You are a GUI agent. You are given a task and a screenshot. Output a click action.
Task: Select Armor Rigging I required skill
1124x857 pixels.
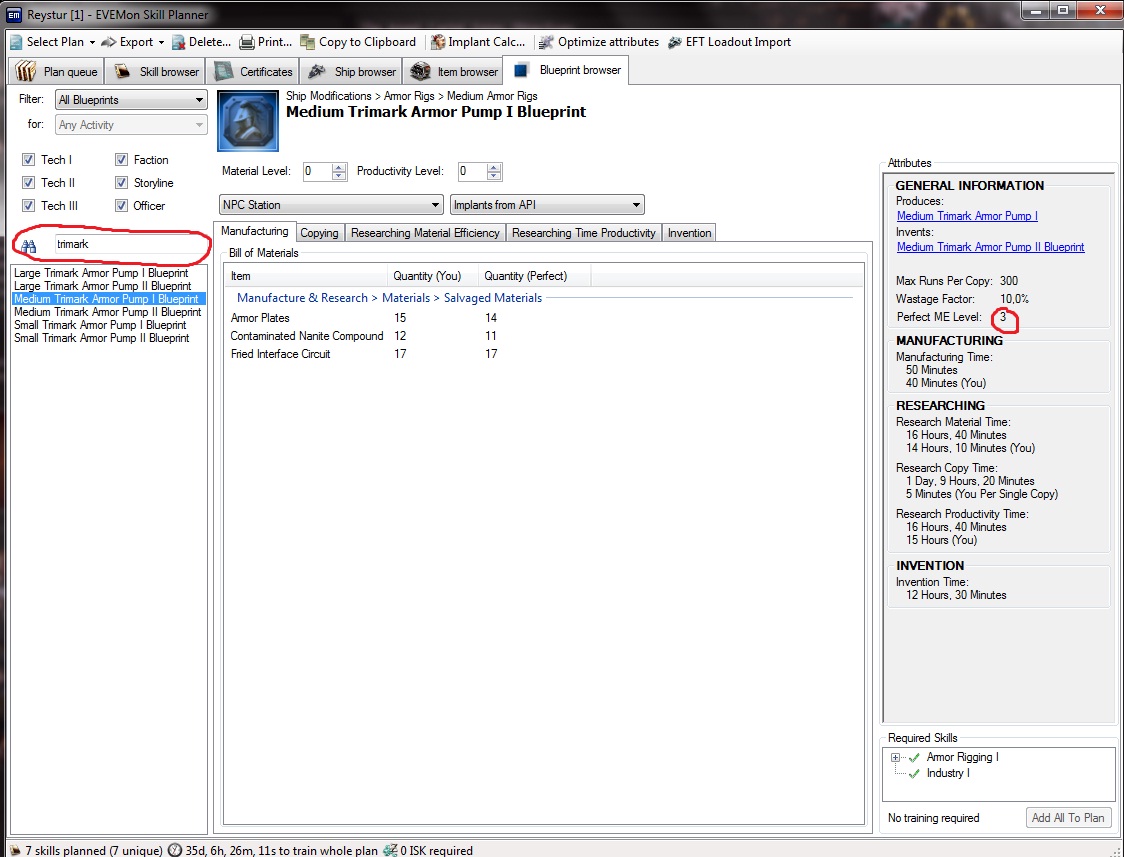pos(962,757)
